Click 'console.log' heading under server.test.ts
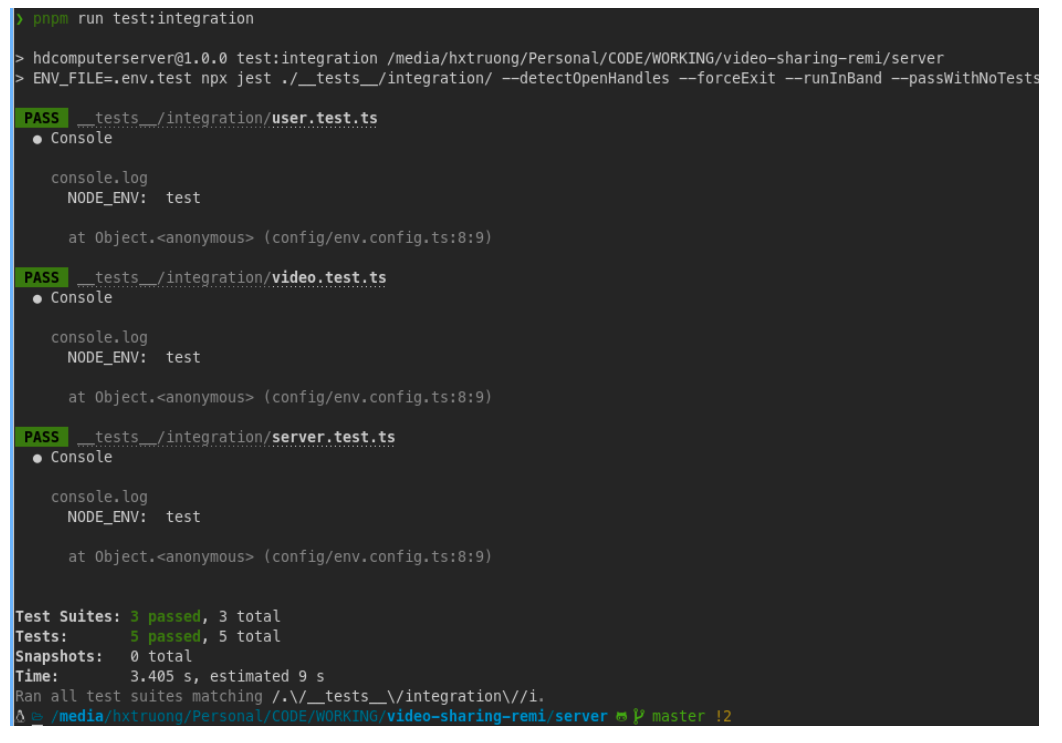This screenshot has height=743, width=1062. click(99, 497)
